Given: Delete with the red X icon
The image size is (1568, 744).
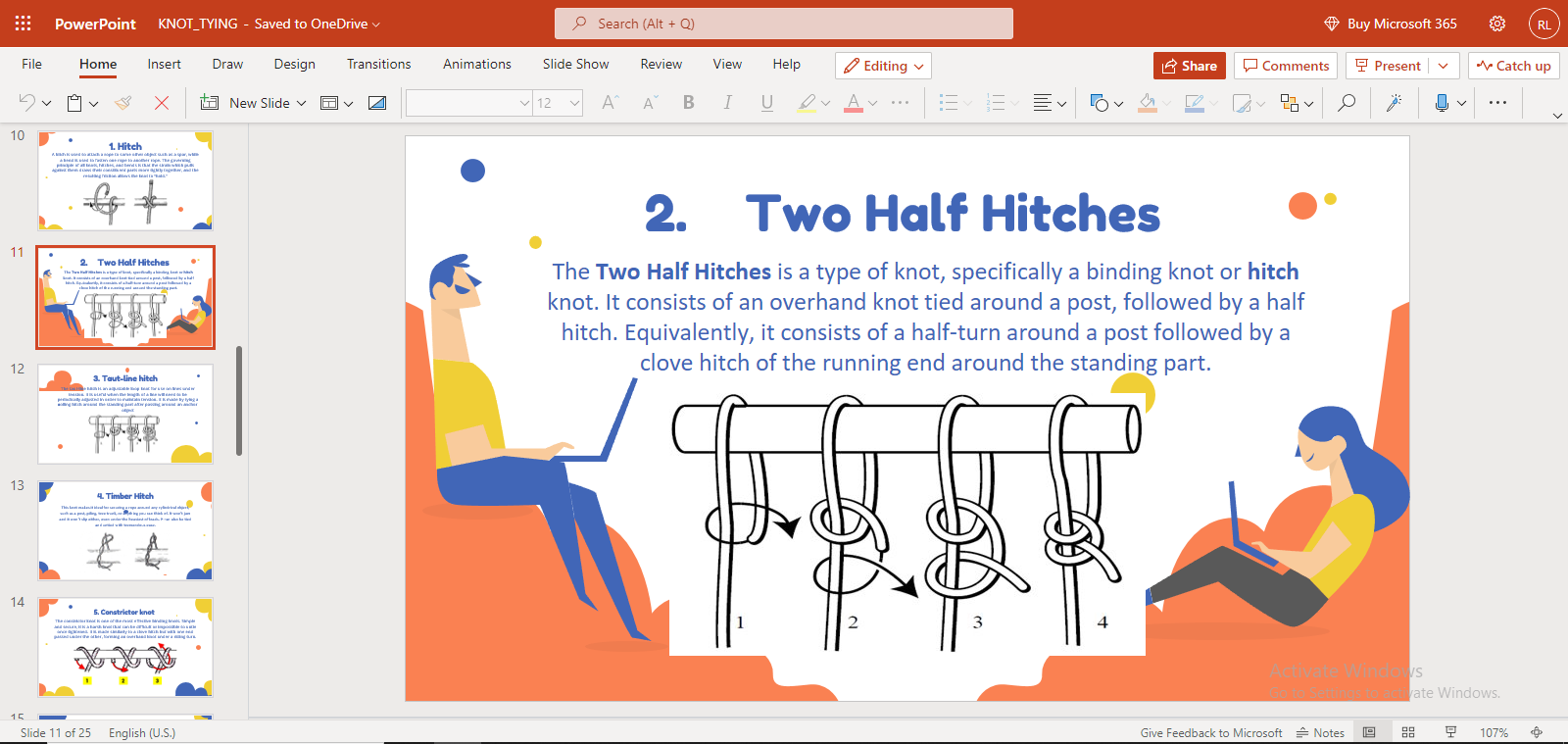Looking at the screenshot, I should (x=162, y=103).
